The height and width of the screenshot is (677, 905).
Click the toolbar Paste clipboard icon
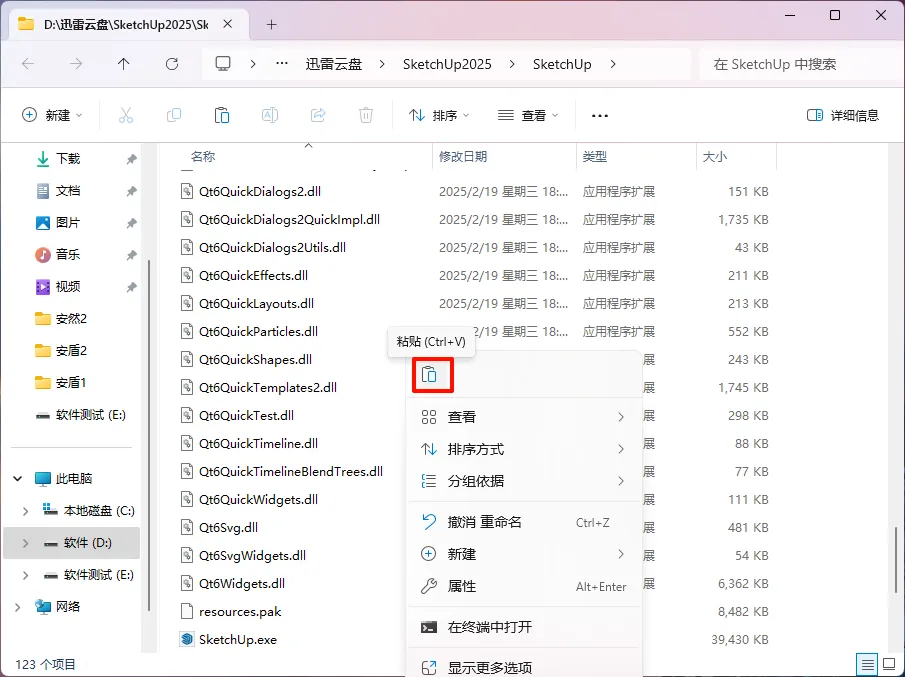coord(222,115)
